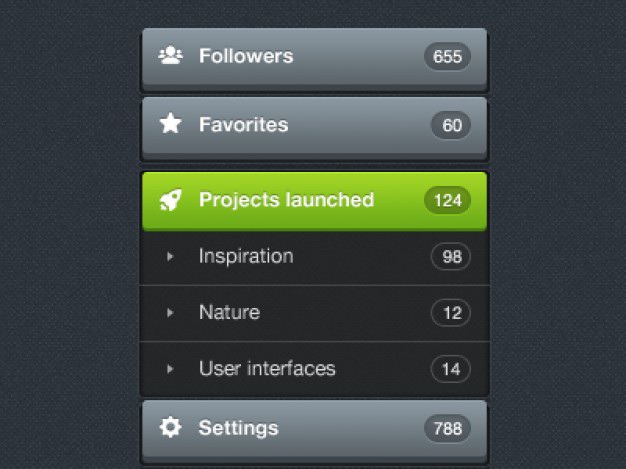Click the 788 badge on Settings
The width and height of the screenshot is (626, 469).
tap(447, 429)
